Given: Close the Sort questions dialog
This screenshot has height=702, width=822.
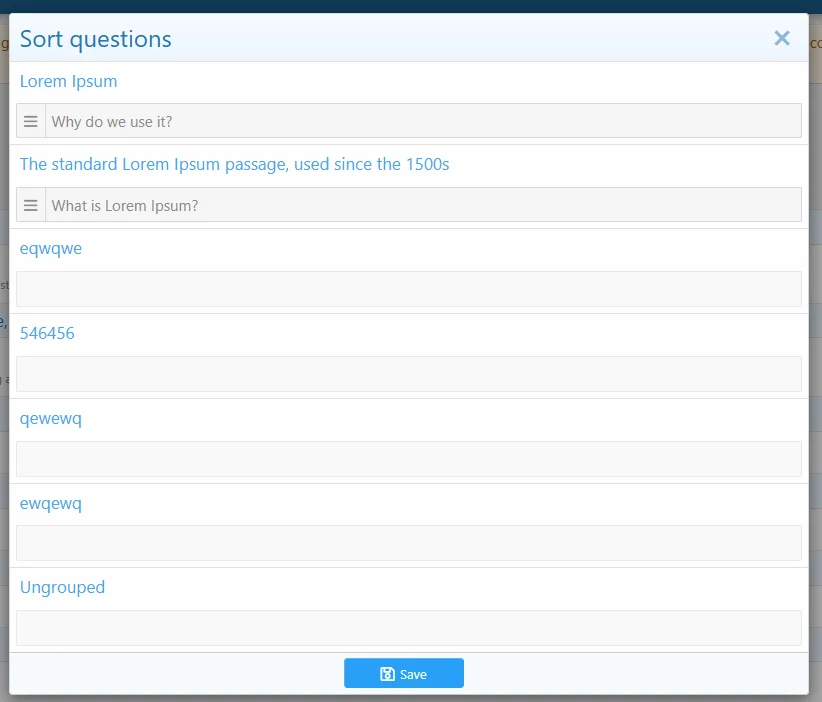Looking at the screenshot, I should point(782,38).
